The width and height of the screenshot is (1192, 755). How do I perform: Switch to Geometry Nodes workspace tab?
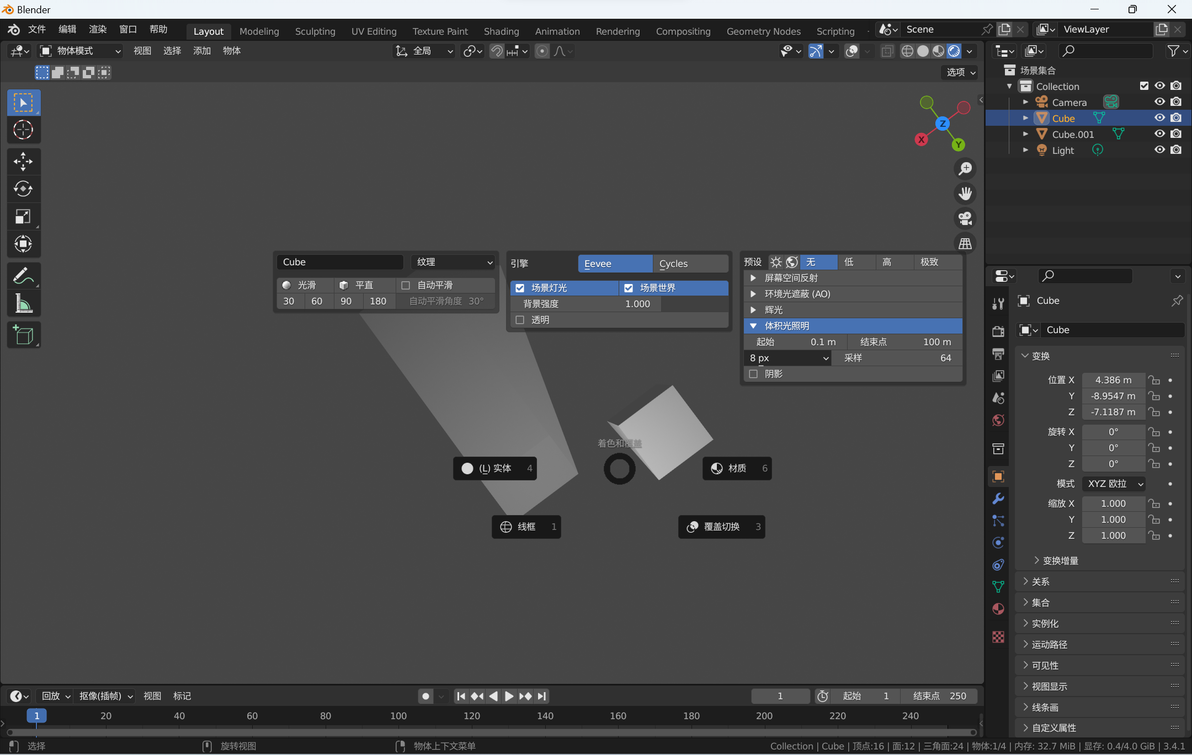click(x=763, y=31)
